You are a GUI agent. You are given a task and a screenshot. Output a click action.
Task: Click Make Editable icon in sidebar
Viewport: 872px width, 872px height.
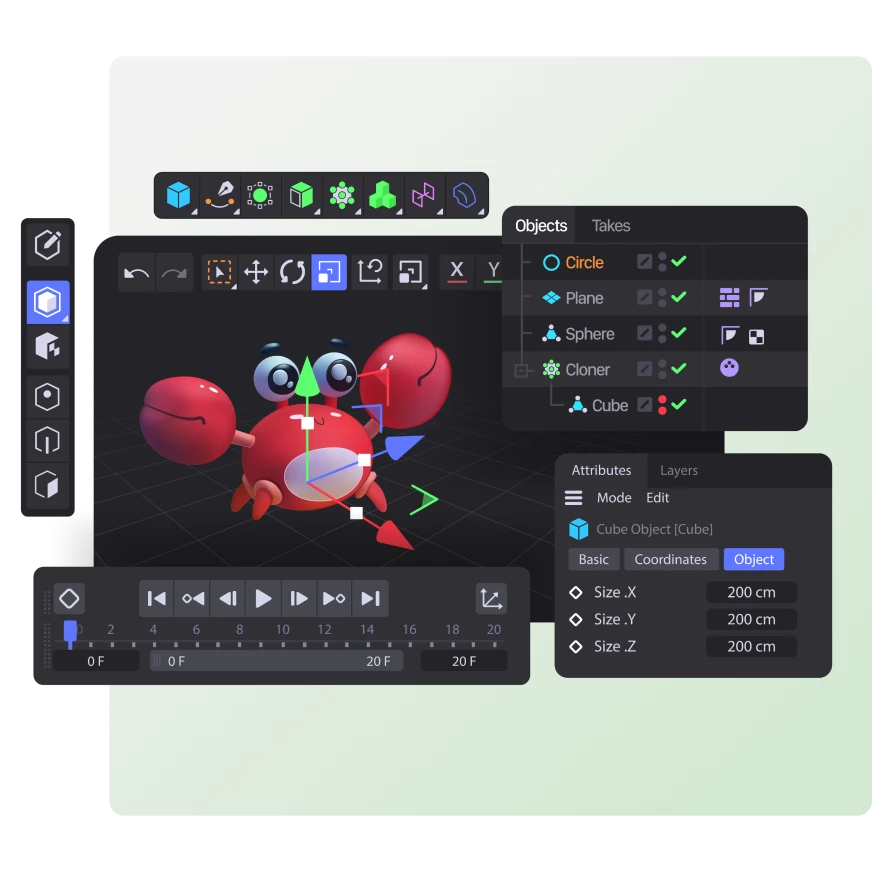click(x=48, y=244)
